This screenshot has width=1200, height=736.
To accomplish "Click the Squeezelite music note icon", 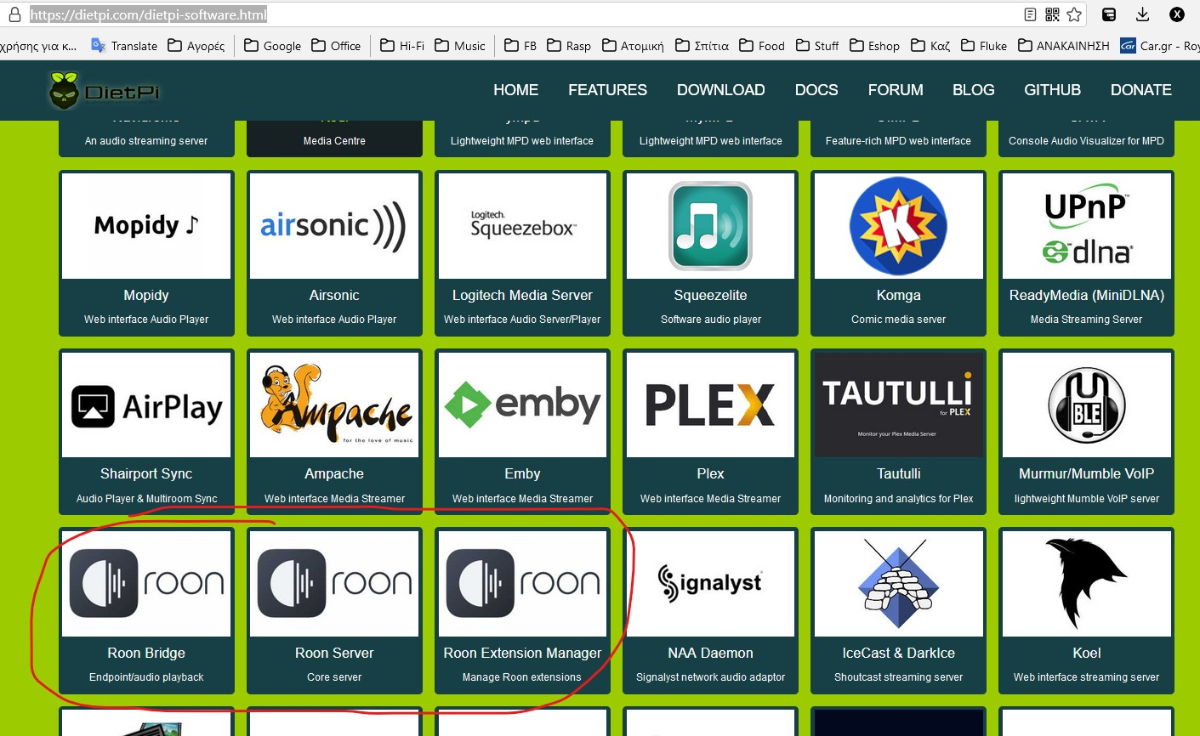I will coord(710,226).
